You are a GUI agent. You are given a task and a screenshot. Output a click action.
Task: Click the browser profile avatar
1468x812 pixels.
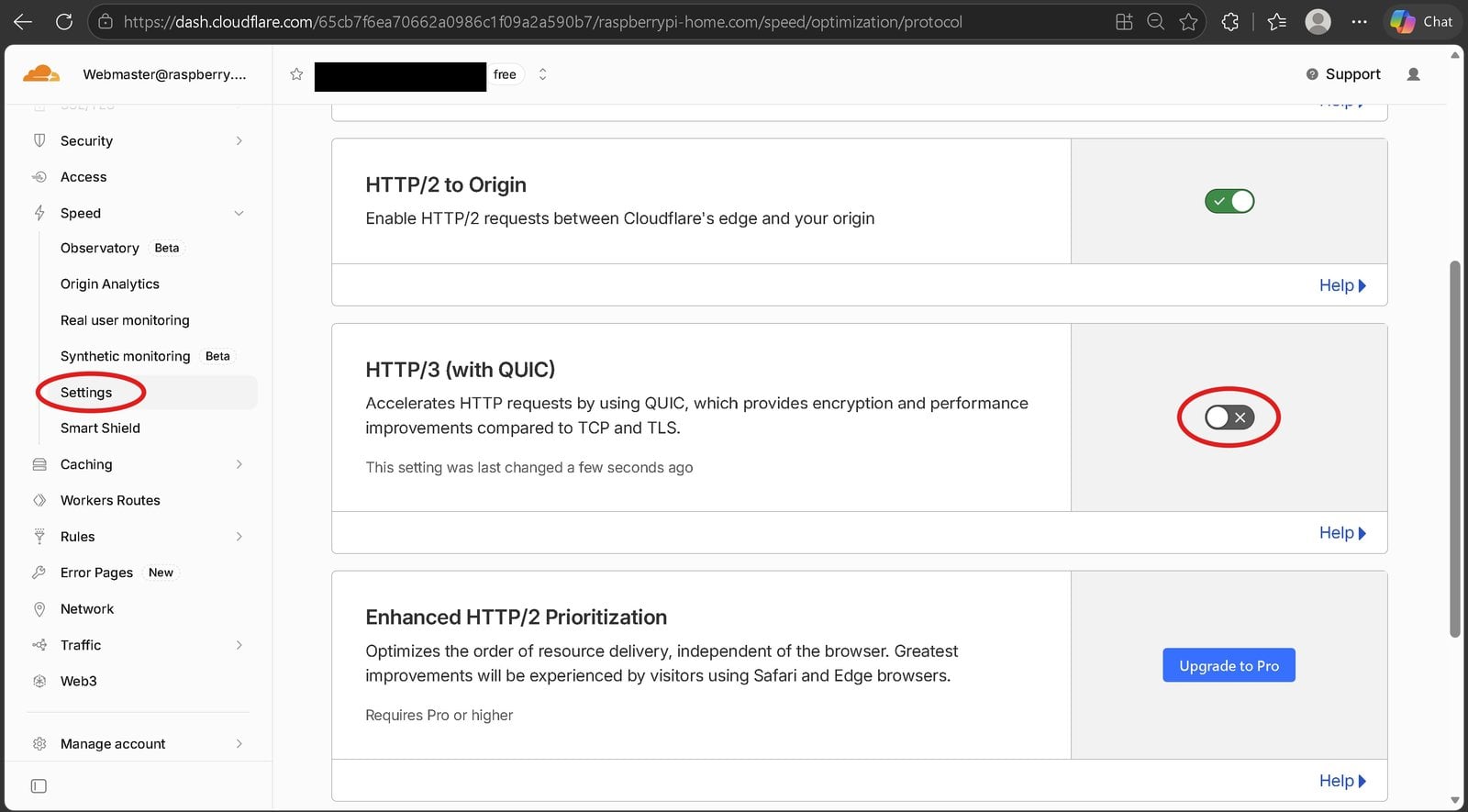pyautogui.click(x=1318, y=21)
